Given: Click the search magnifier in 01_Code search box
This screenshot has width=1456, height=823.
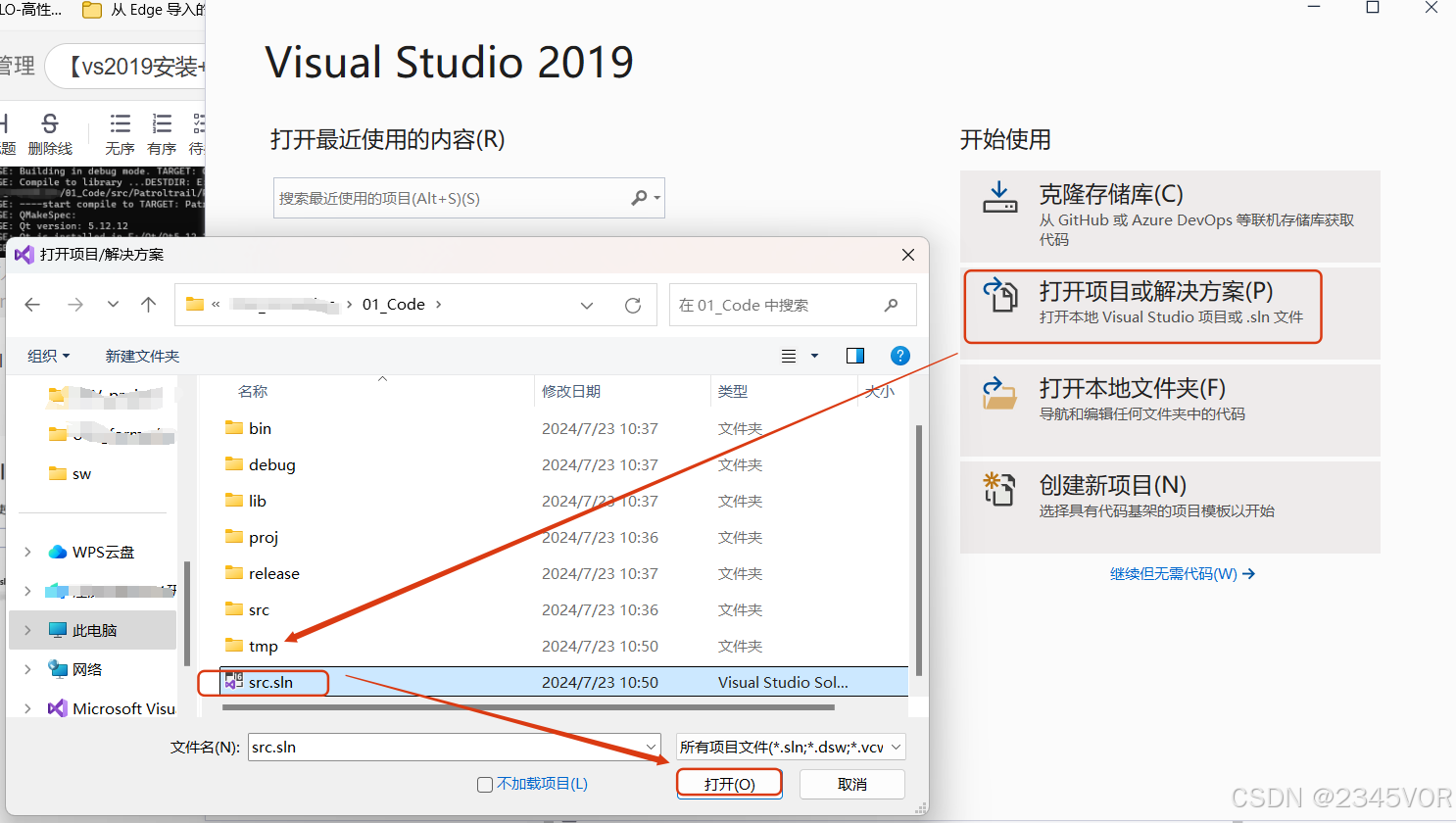Looking at the screenshot, I should 891,305.
